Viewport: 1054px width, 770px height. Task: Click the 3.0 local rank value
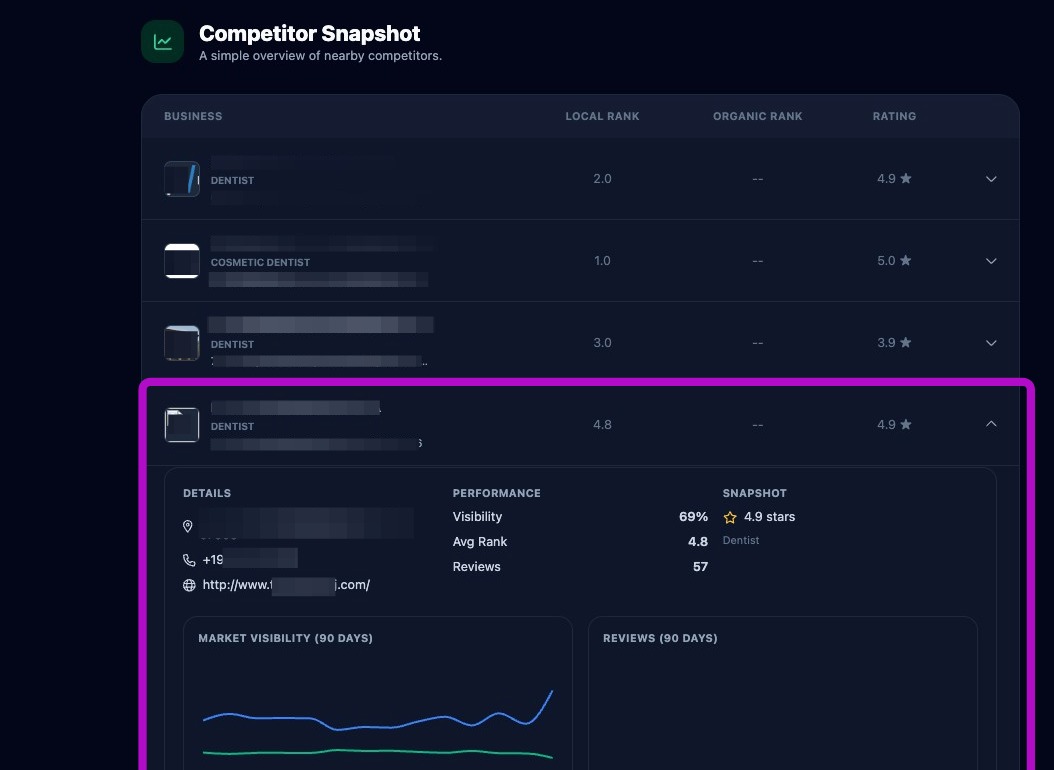pyautogui.click(x=602, y=343)
